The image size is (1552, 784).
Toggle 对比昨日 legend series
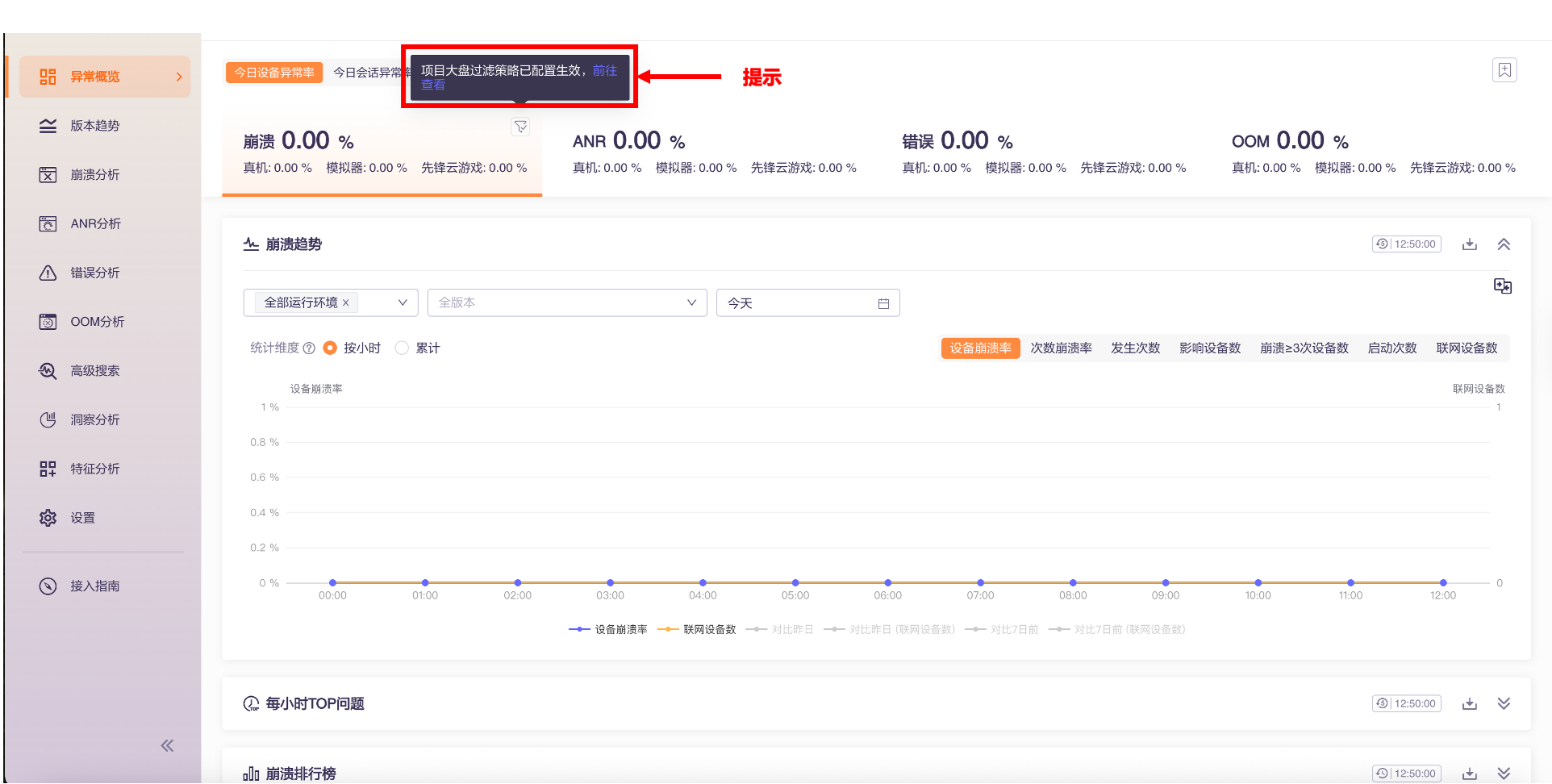click(780, 630)
